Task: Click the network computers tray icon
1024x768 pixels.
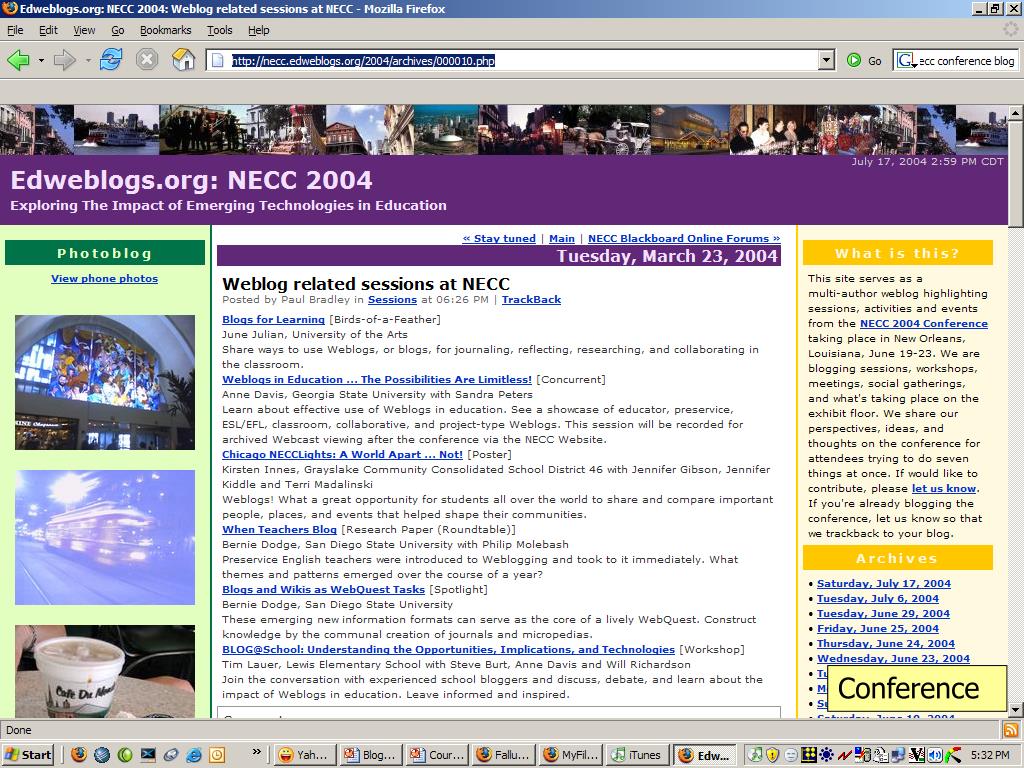Action: coord(898,755)
